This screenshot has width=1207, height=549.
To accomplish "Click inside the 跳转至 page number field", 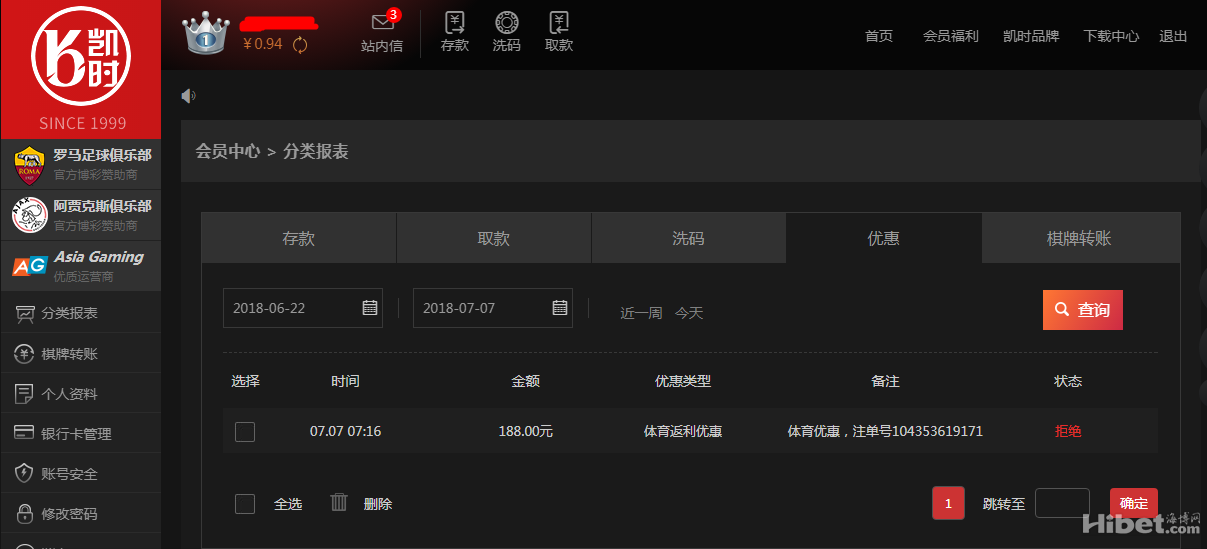I will 1061,503.
